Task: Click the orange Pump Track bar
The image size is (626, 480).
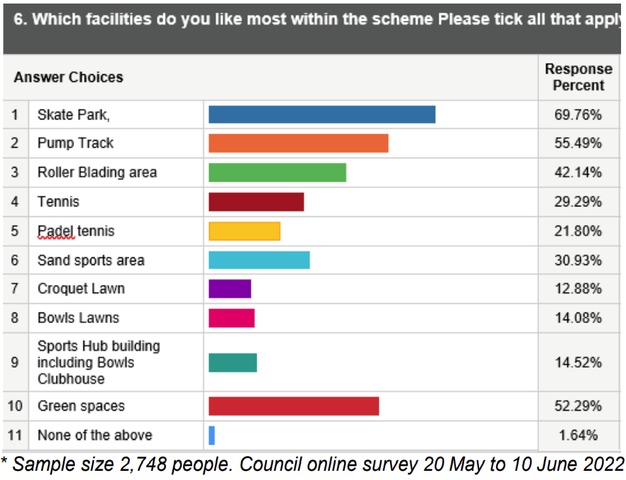Action: click(x=298, y=143)
